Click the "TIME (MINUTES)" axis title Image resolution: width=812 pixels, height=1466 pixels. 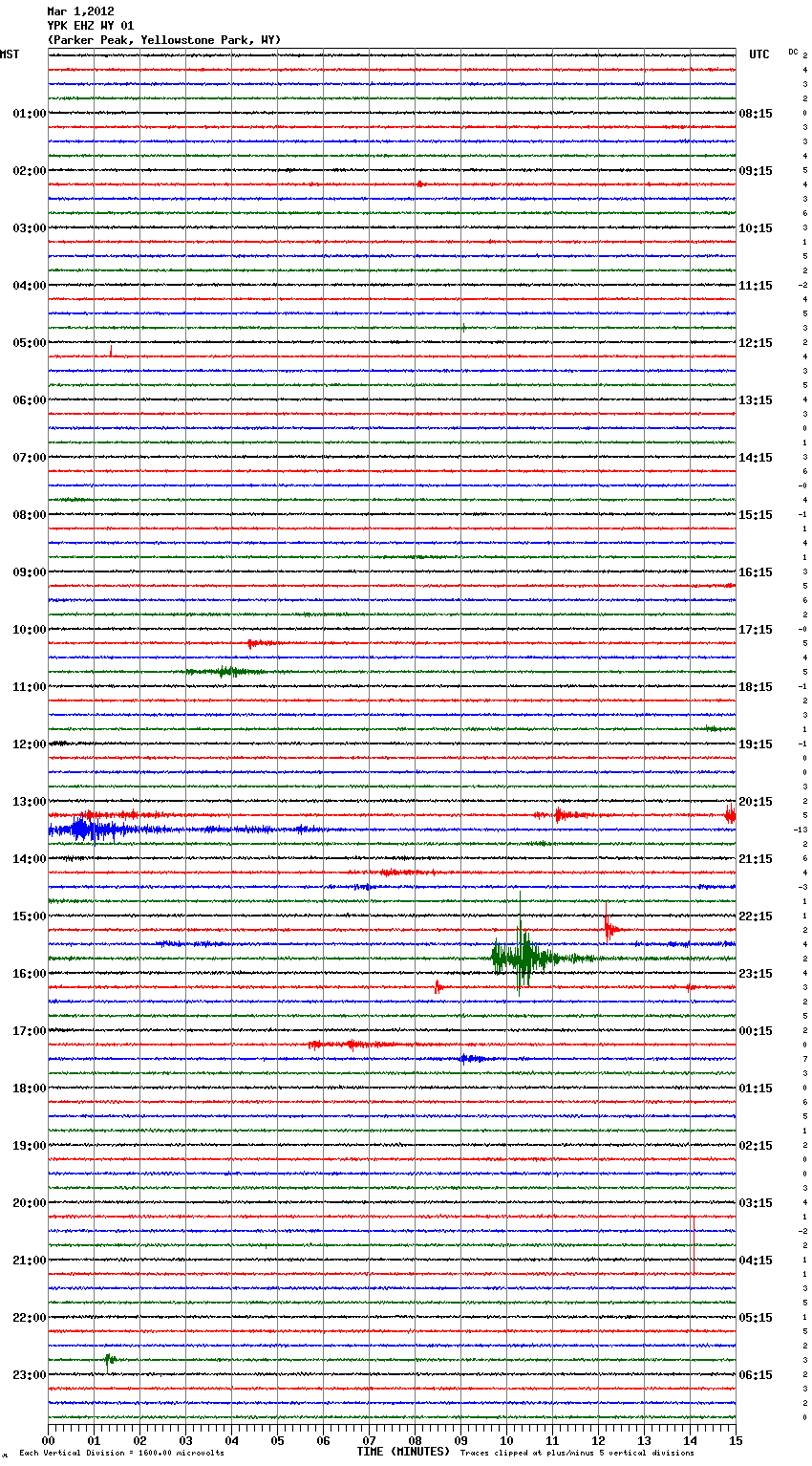tap(403, 1452)
